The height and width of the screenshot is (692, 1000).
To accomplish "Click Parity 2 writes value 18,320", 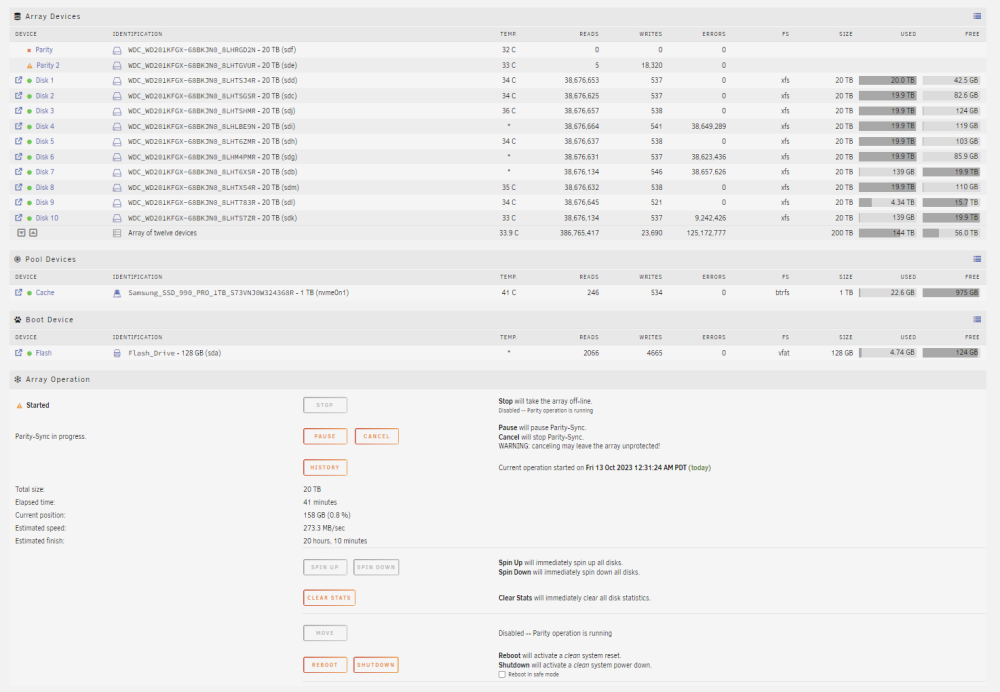I will [652, 65].
